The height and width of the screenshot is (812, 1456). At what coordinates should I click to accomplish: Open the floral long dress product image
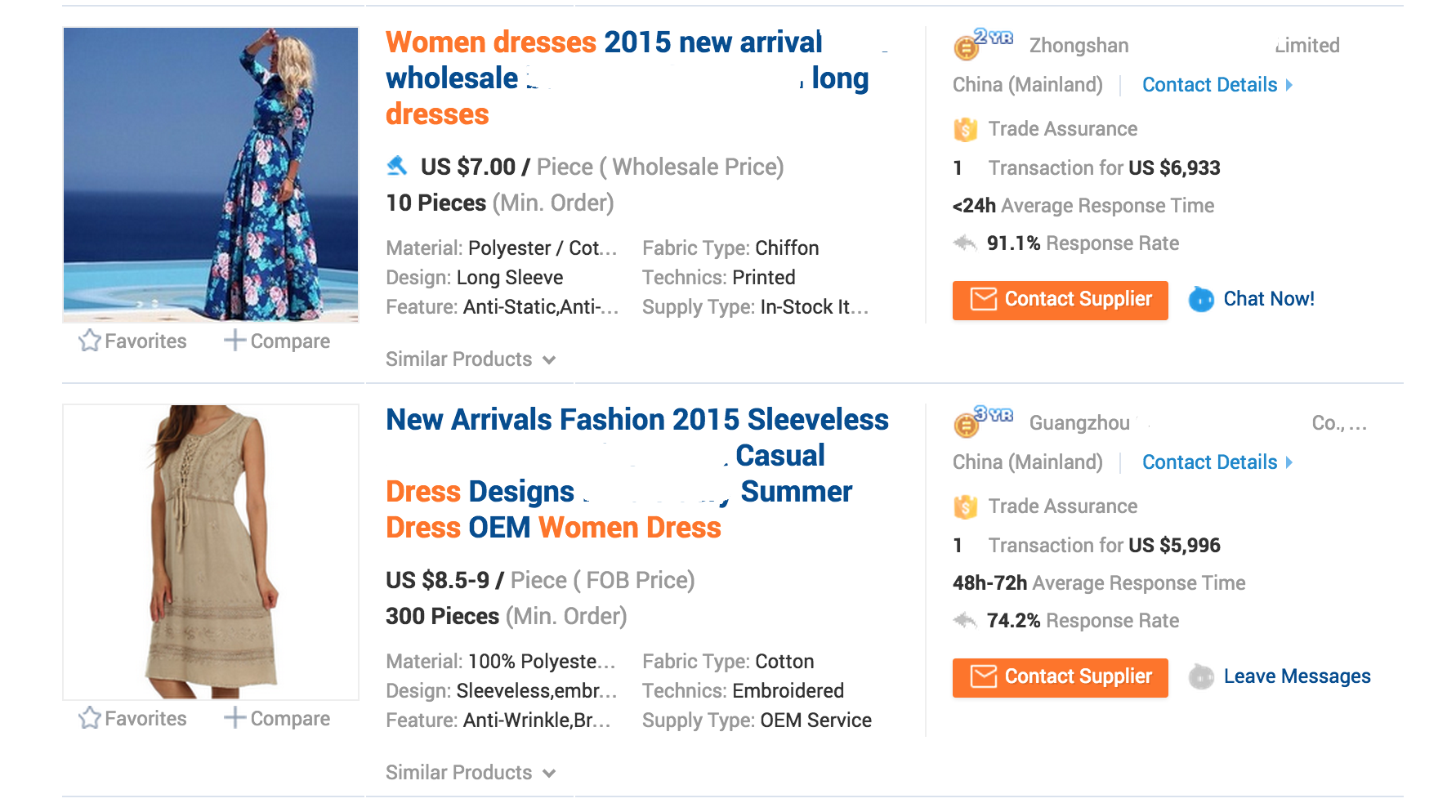click(x=211, y=175)
